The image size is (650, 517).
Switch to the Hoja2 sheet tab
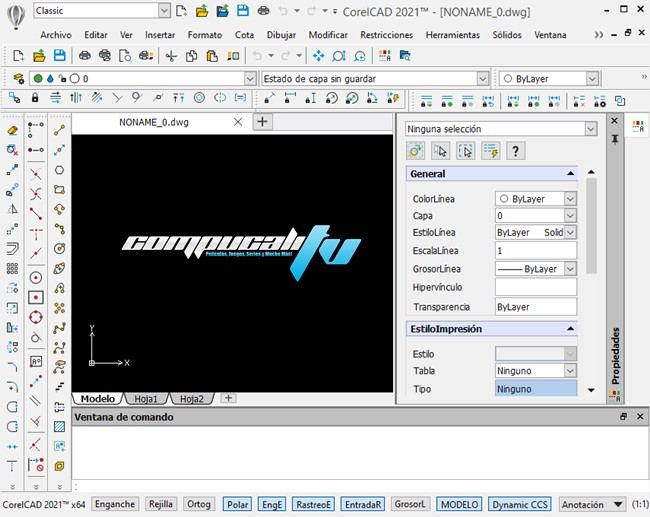coord(192,399)
